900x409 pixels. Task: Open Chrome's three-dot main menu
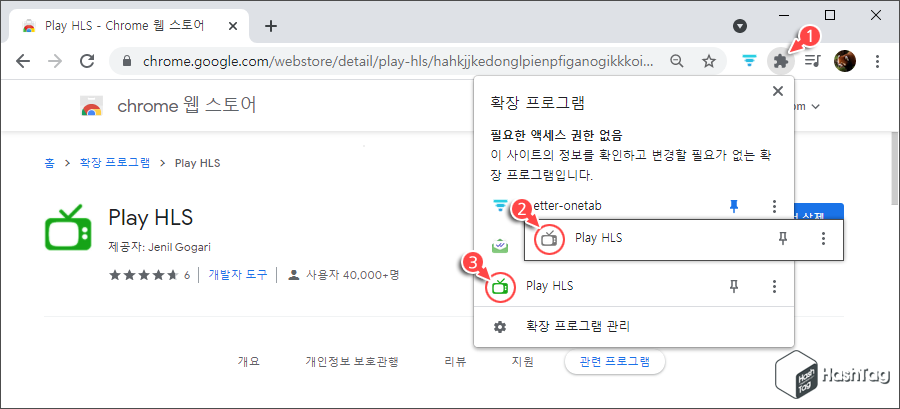(x=877, y=61)
